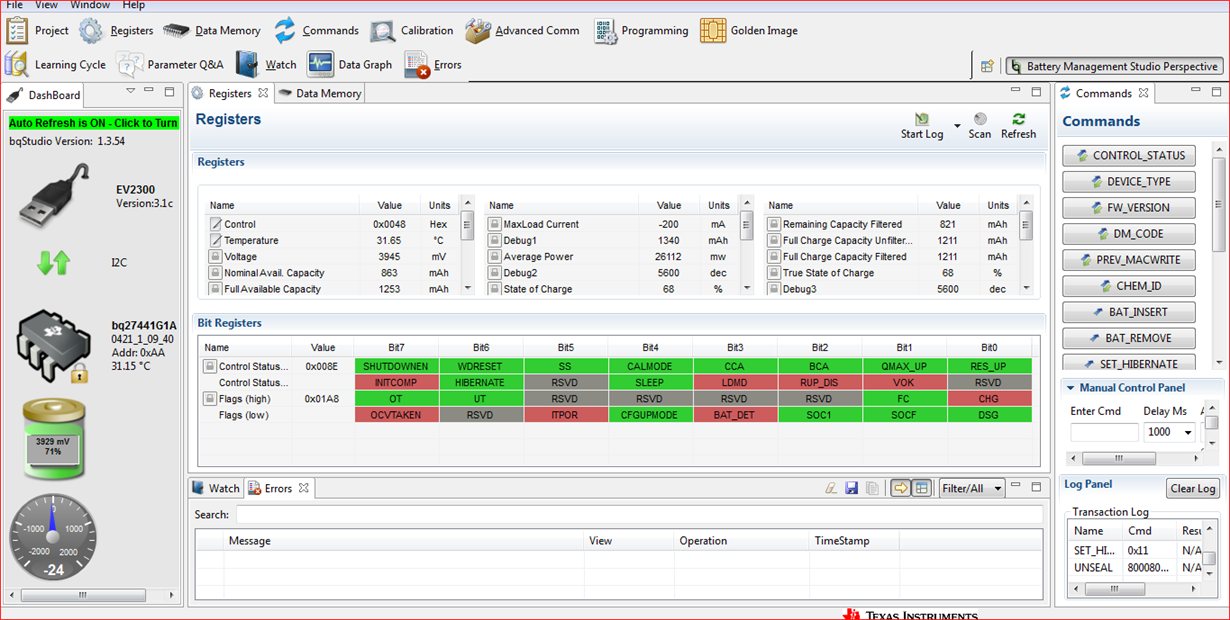Open the Help menu

pos(134,5)
